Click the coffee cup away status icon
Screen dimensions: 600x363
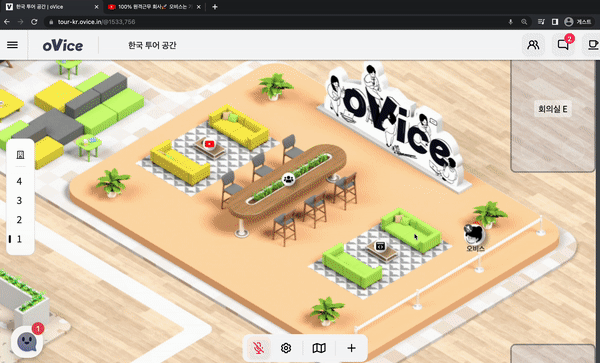tap(593, 45)
